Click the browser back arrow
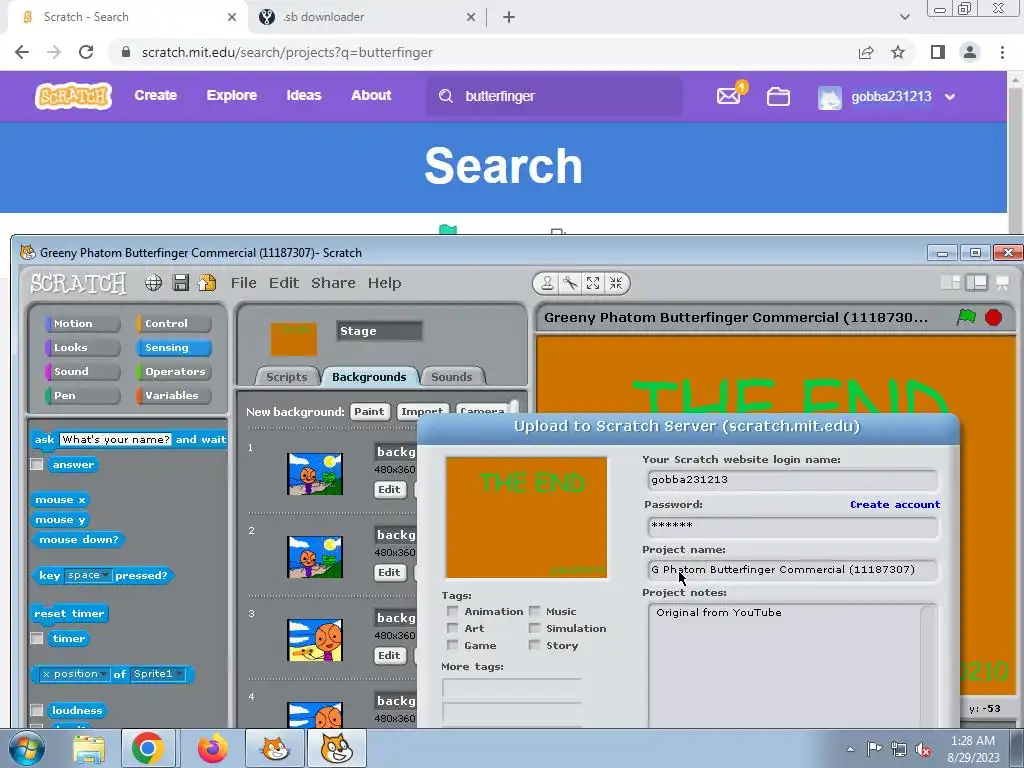 [x=22, y=52]
